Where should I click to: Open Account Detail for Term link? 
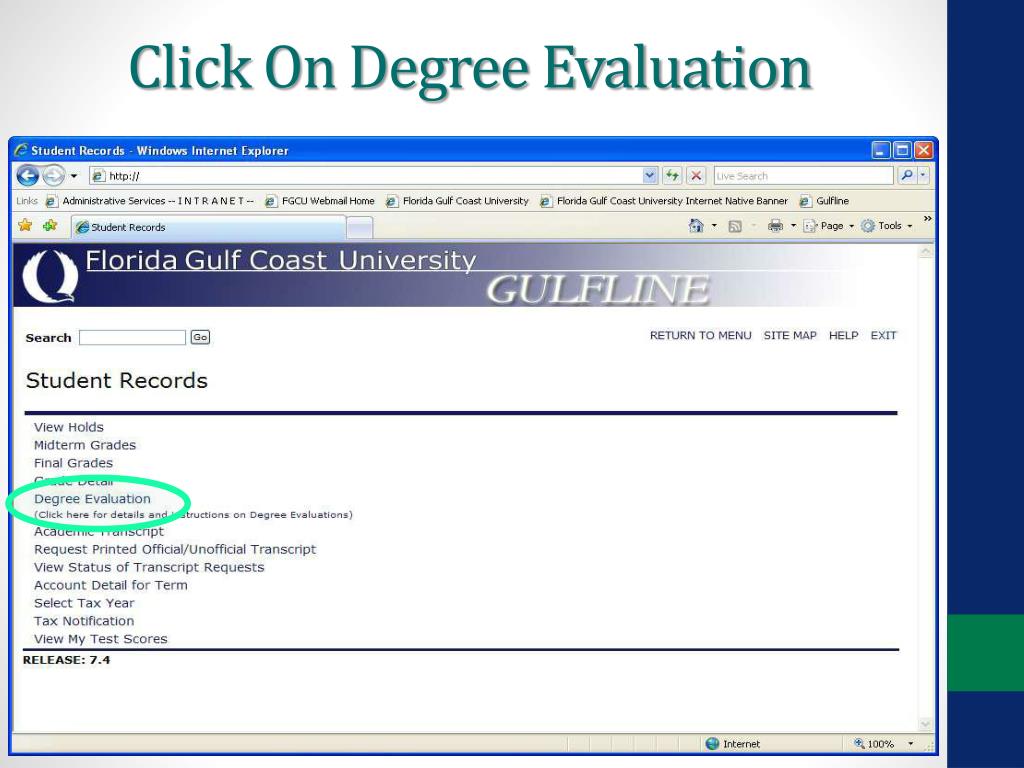tap(110, 585)
